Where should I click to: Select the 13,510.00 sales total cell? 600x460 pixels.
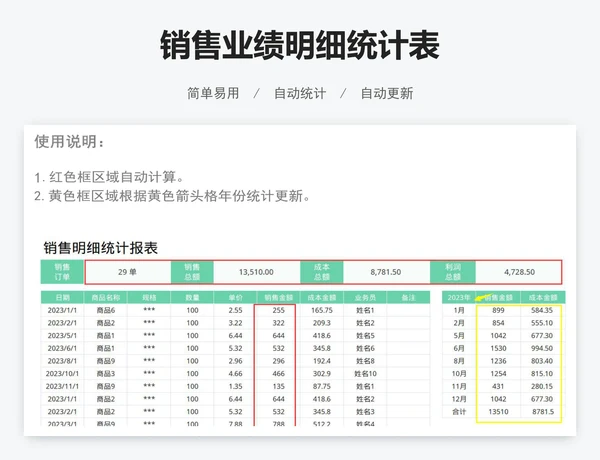256,272
